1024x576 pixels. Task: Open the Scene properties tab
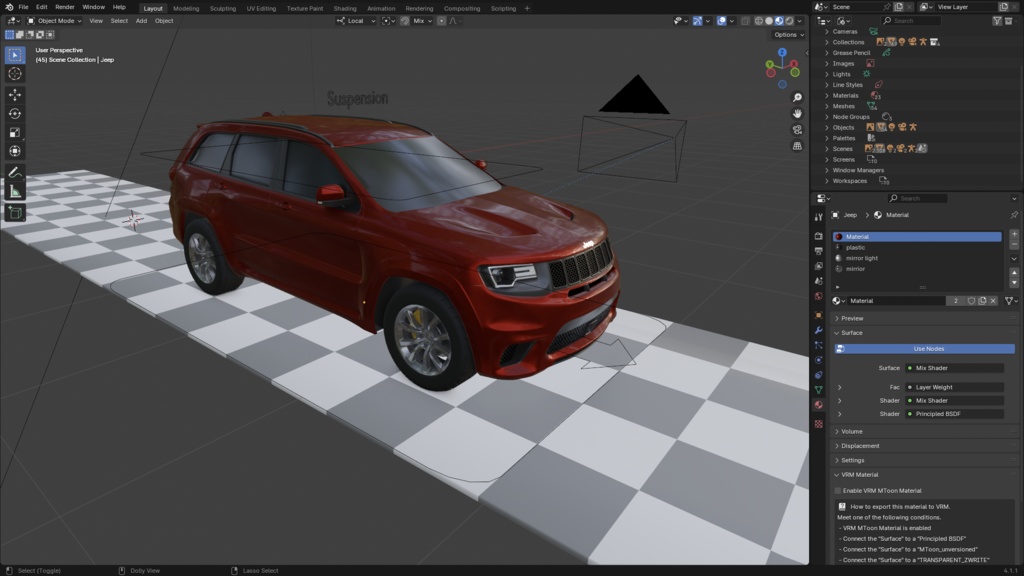click(818, 281)
